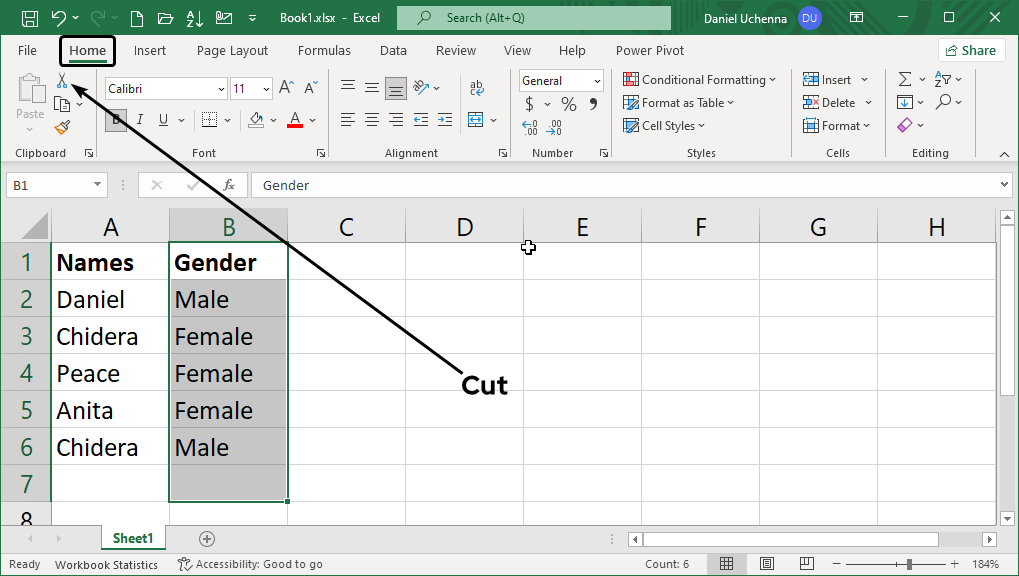Click the Comma Style icon

tap(593, 104)
